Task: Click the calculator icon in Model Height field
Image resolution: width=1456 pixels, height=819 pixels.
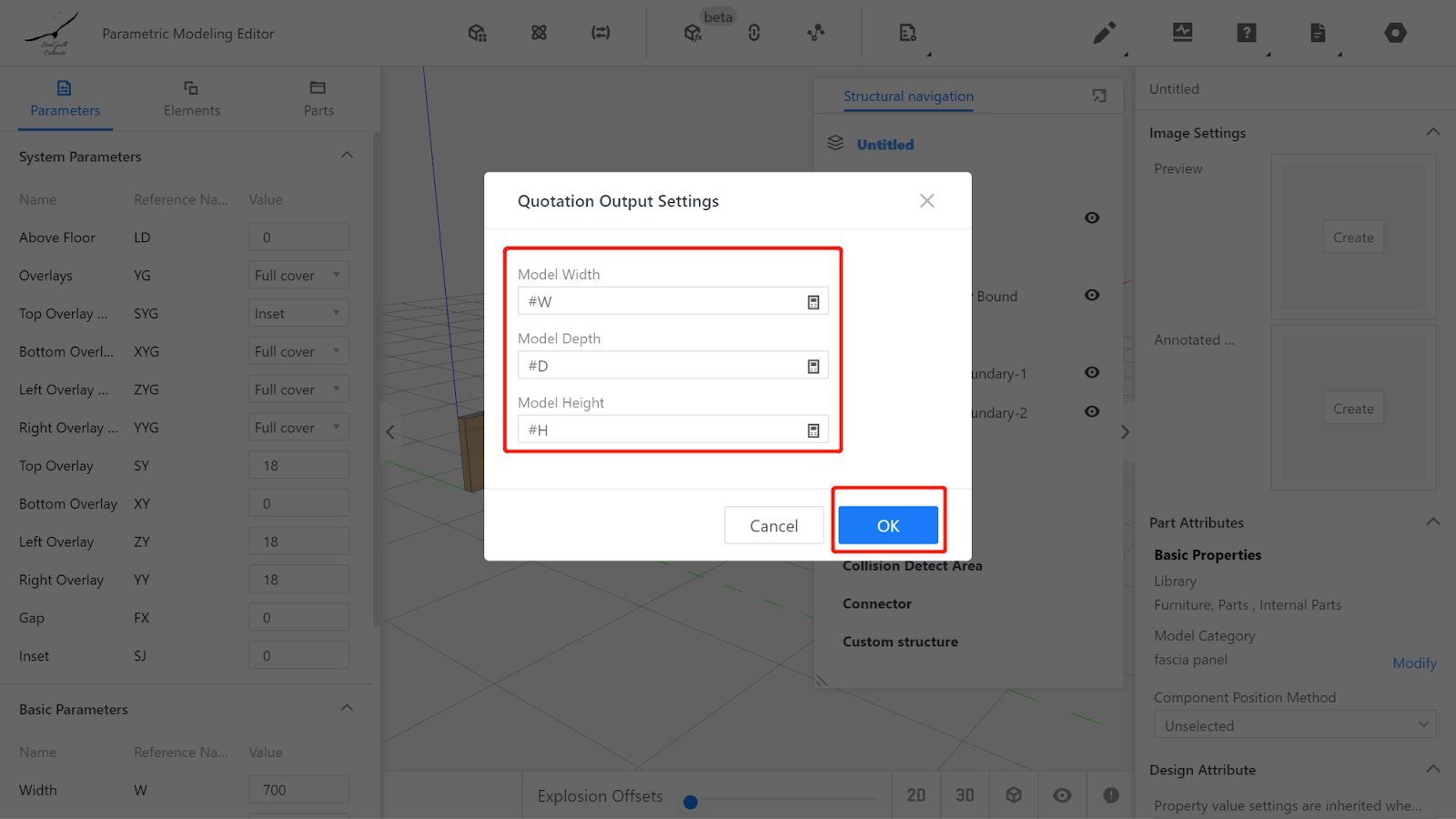Action: click(814, 430)
